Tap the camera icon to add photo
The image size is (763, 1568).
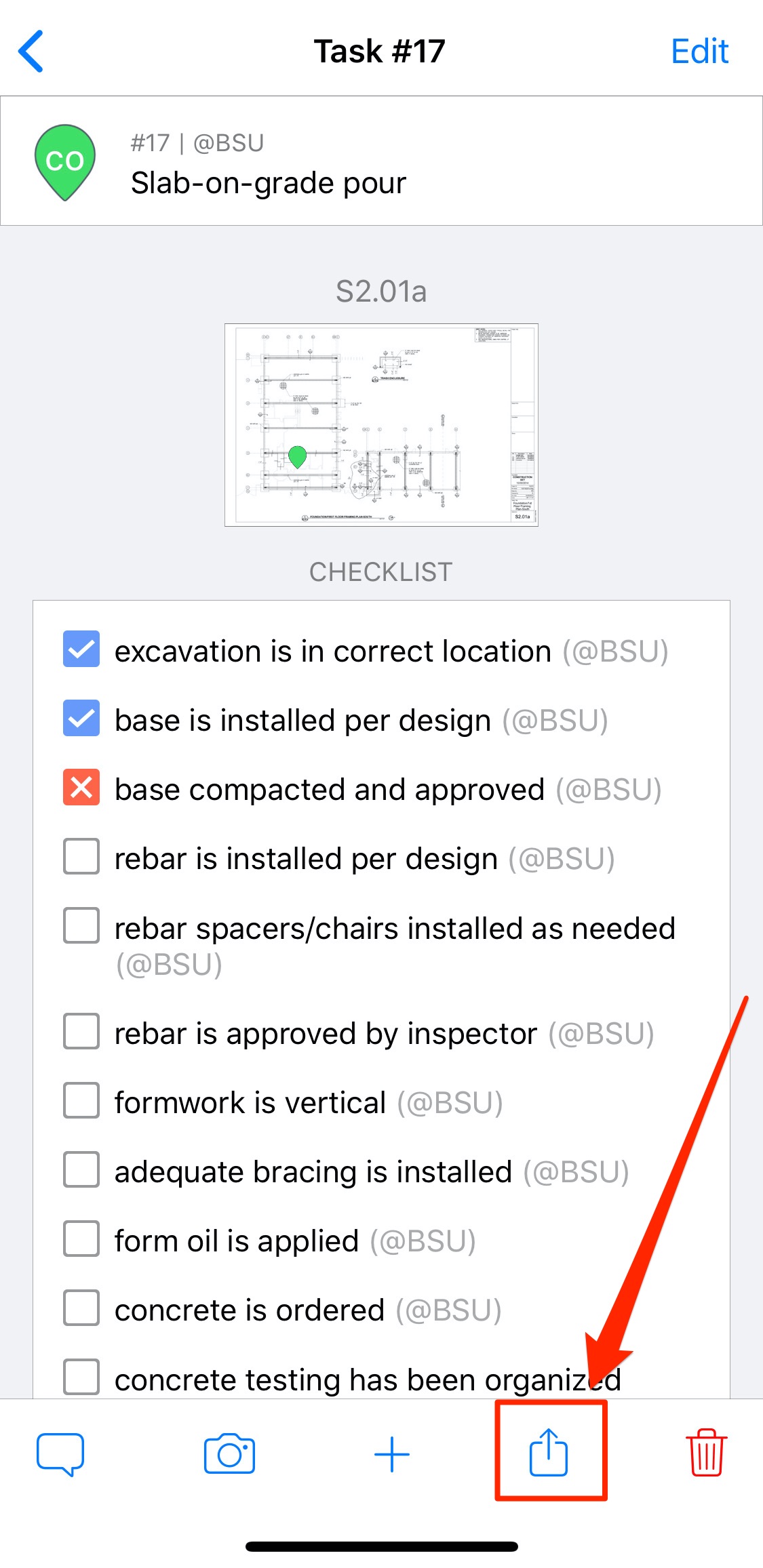coord(229,1453)
